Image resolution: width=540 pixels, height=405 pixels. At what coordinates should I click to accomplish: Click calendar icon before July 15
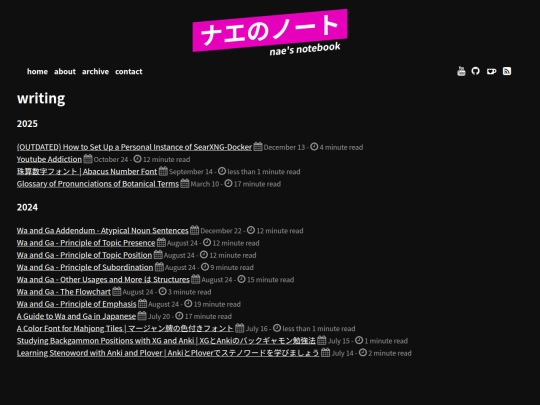(x=322, y=340)
